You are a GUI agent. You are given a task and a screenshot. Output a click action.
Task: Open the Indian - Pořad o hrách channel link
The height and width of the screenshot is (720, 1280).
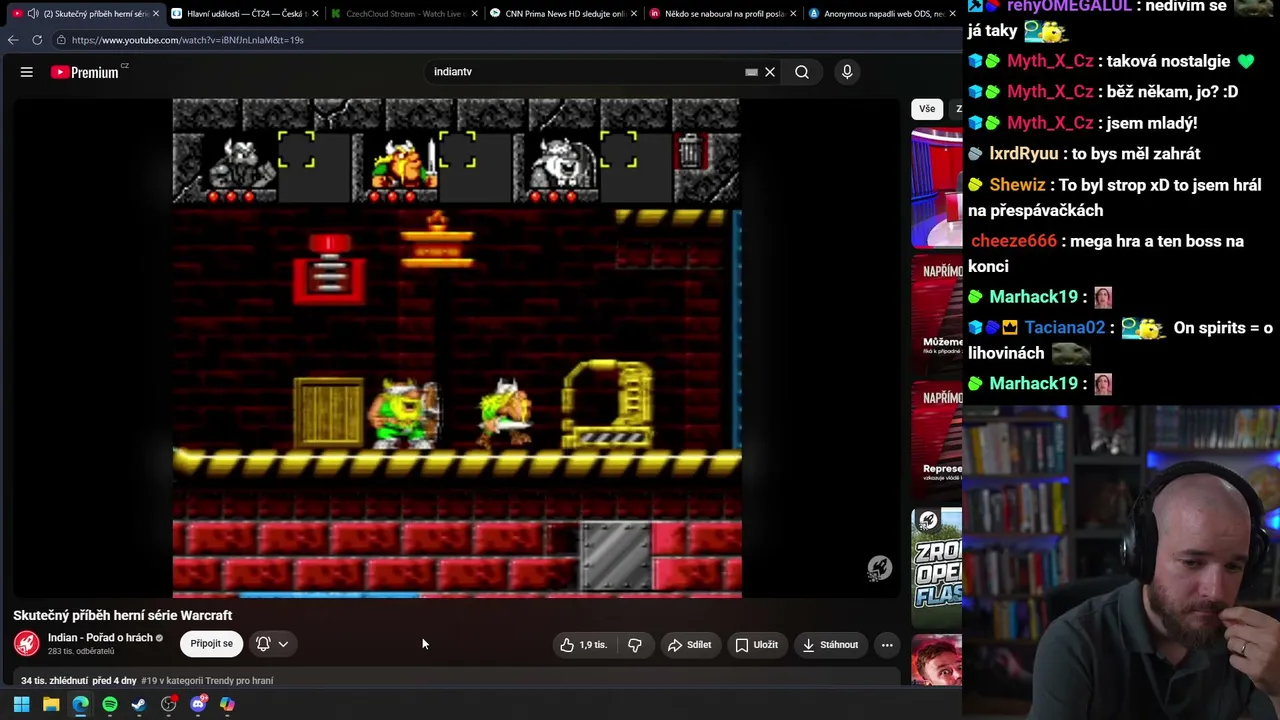(x=100, y=638)
